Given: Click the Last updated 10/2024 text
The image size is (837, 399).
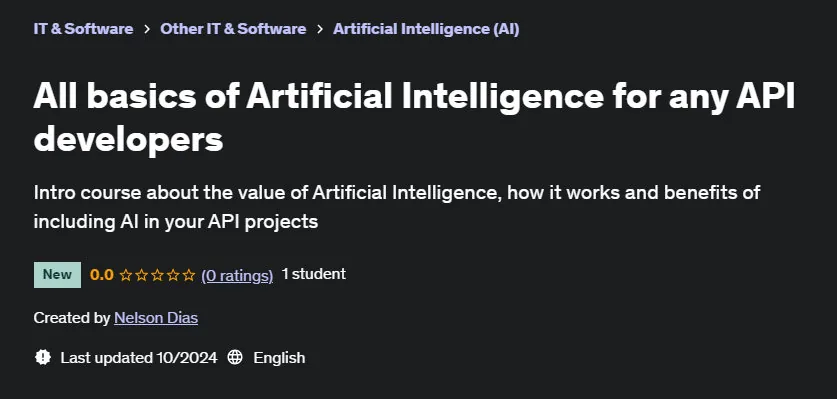Looking at the screenshot, I should (139, 357).
